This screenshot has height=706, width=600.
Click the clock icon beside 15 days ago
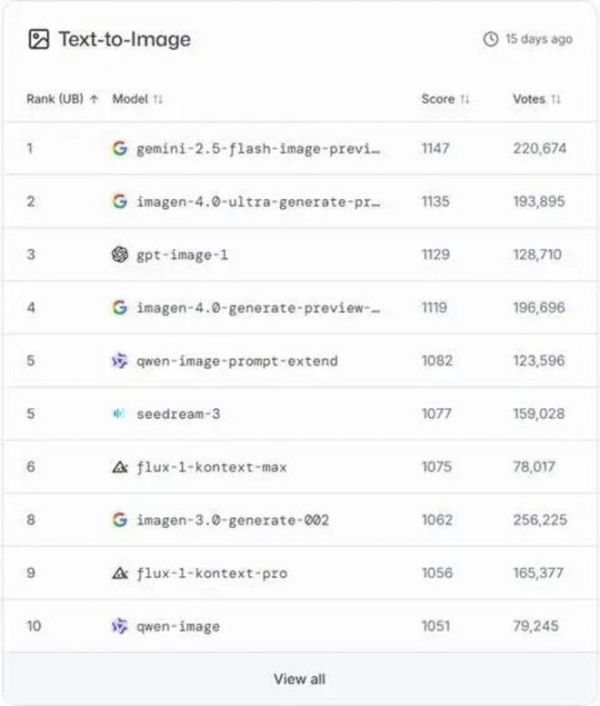point(490,40)
